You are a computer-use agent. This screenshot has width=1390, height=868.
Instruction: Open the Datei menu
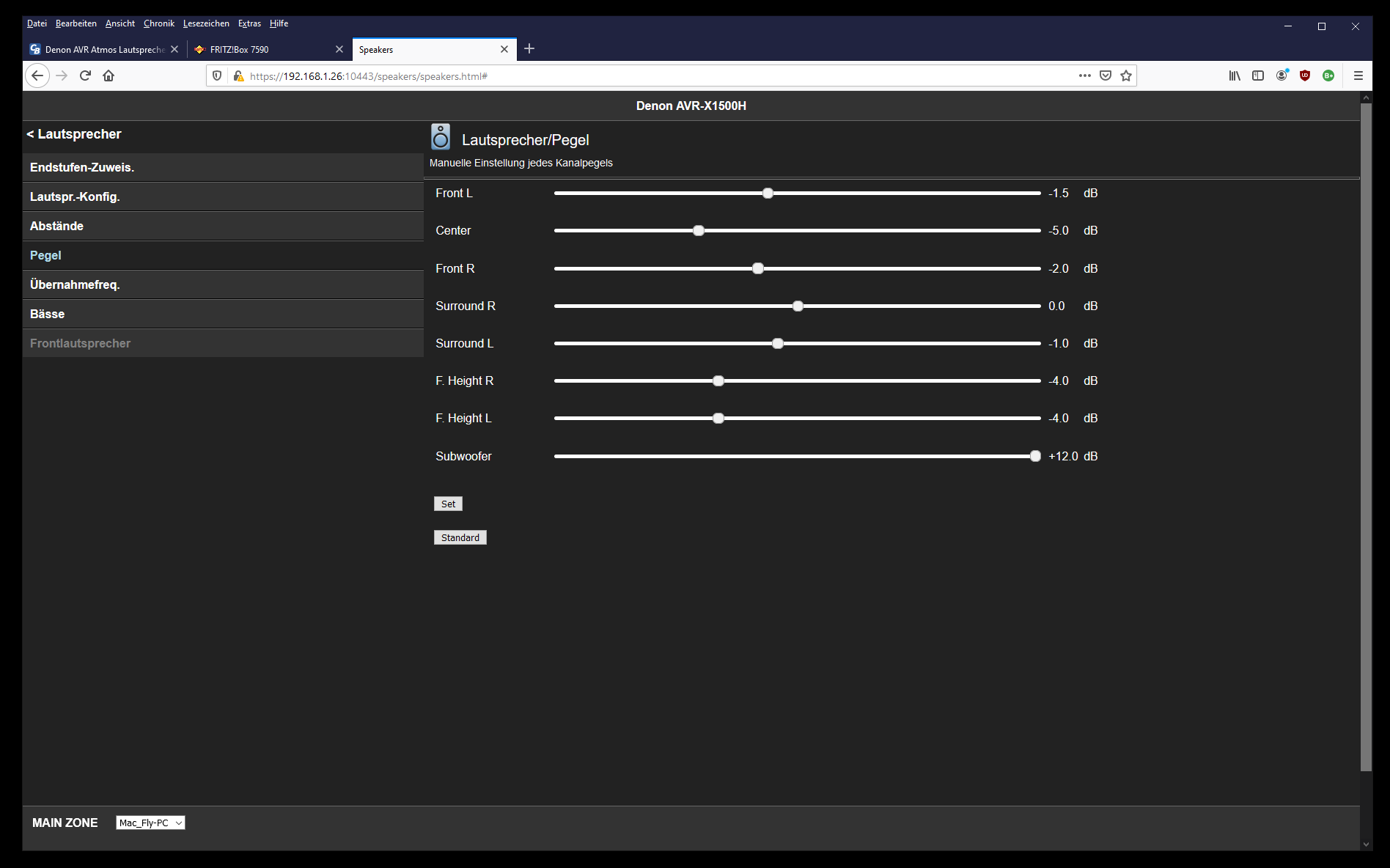pos(37,23)
